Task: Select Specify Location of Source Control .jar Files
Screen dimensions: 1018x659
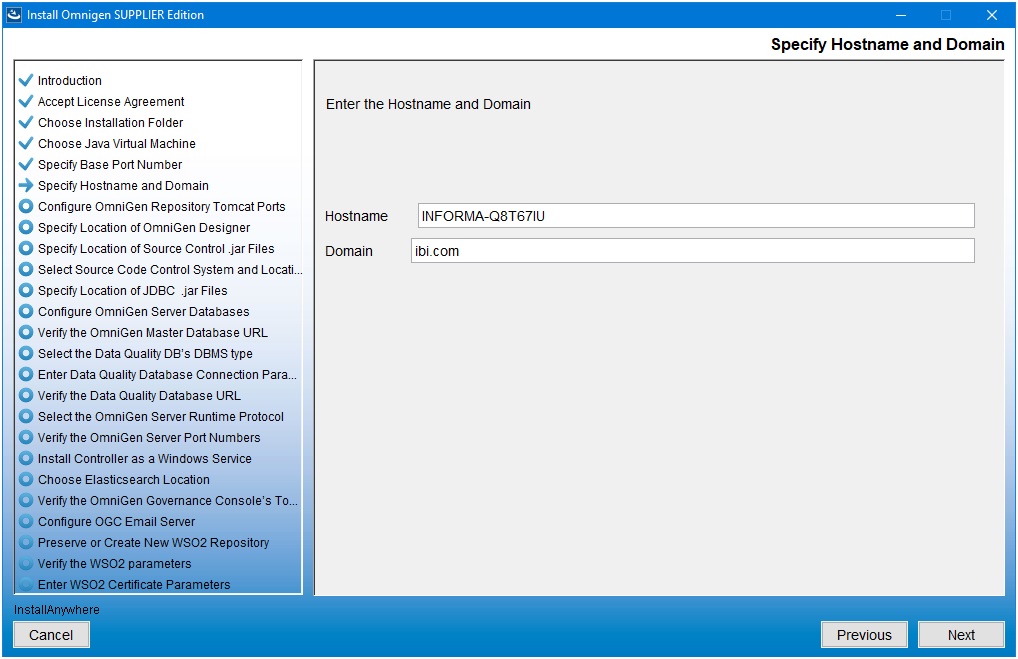Action: click(x=156, y=248)
